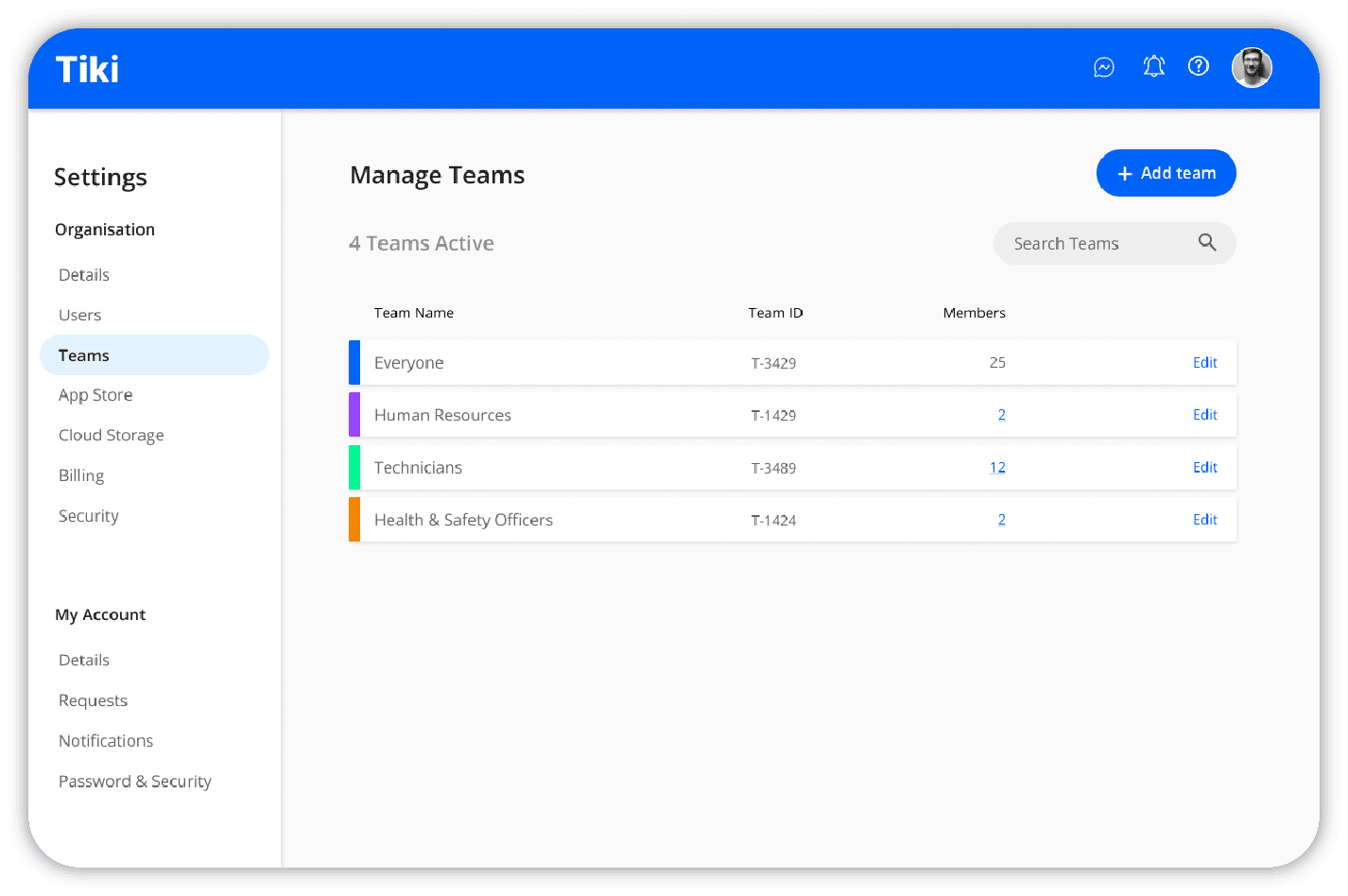Click purple Human Resources color bar

[x=354, y=415]
